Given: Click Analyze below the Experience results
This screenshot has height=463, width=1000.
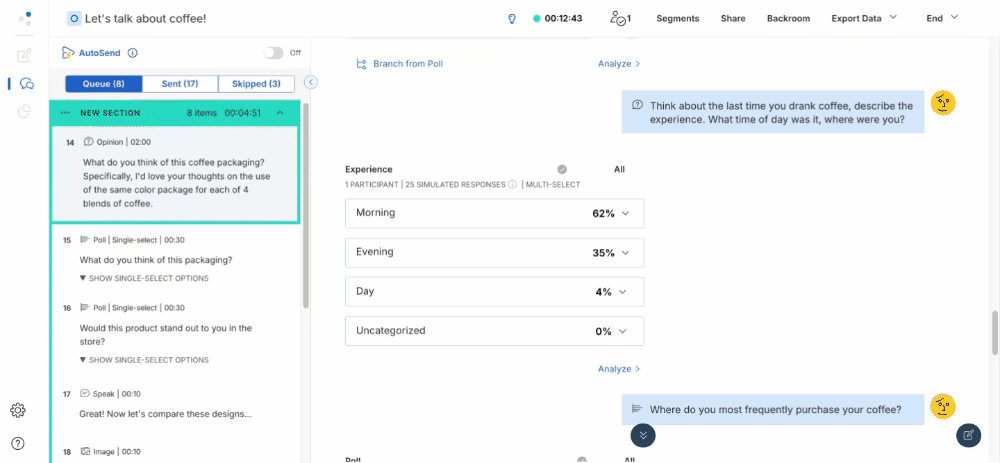Looking at the screenshot, I should (619, 369).
